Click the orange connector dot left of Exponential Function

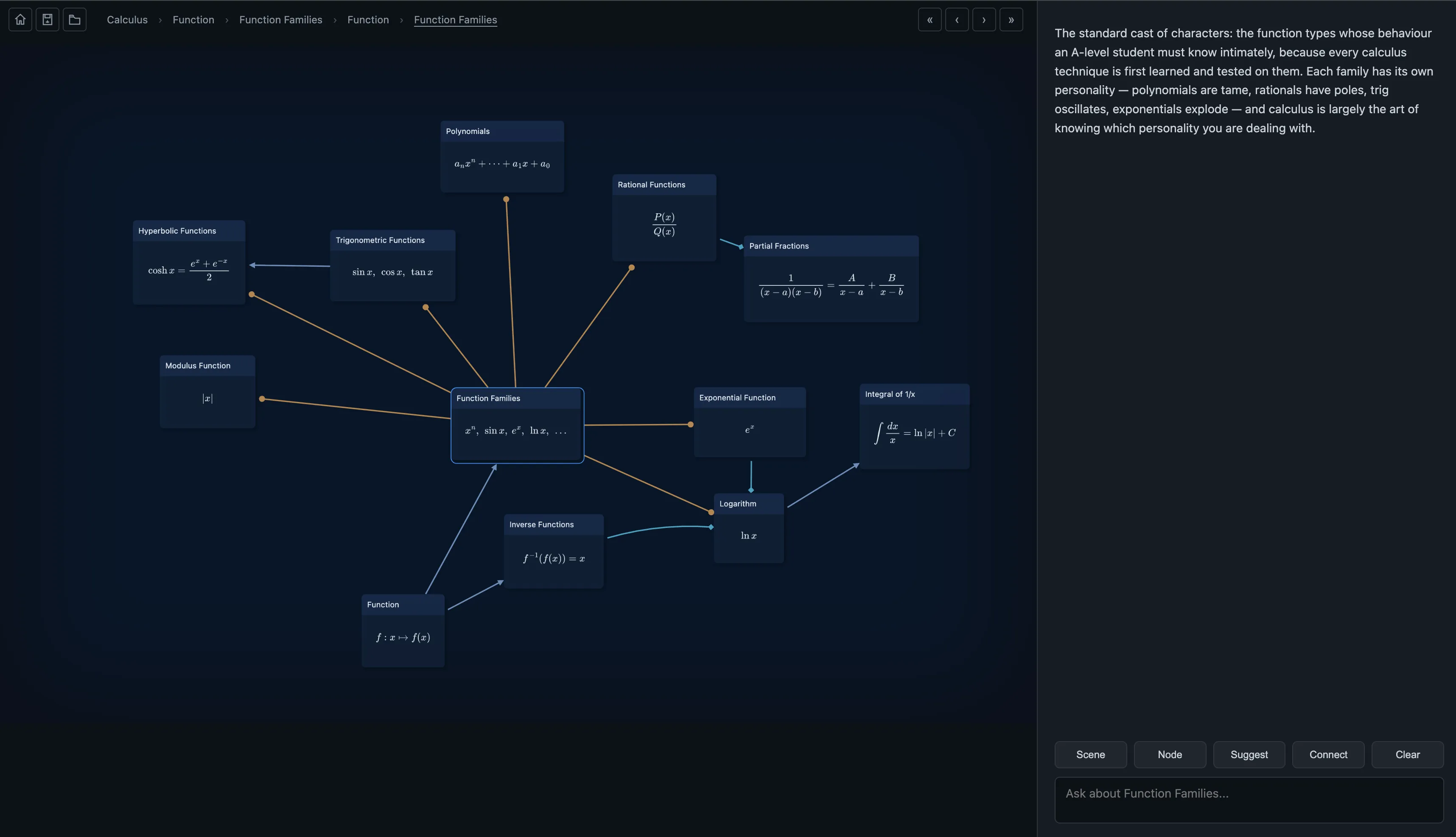(690, 424)
